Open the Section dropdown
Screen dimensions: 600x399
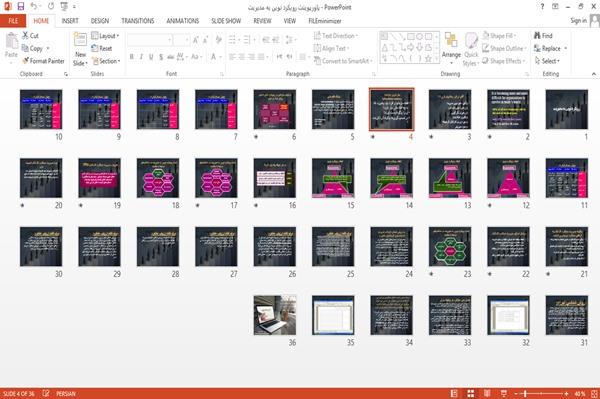(106, 61)
